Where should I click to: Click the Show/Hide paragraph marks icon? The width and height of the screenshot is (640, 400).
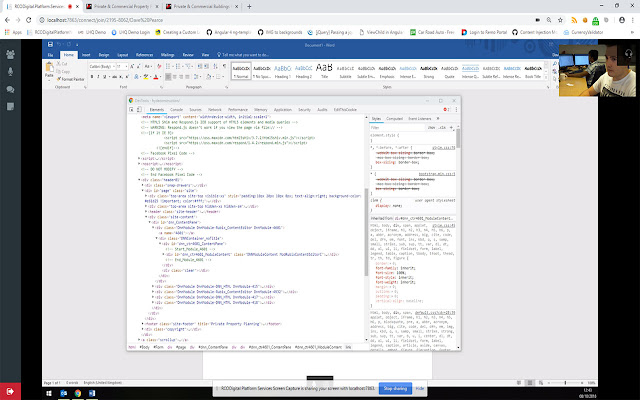tap(224, 66)
